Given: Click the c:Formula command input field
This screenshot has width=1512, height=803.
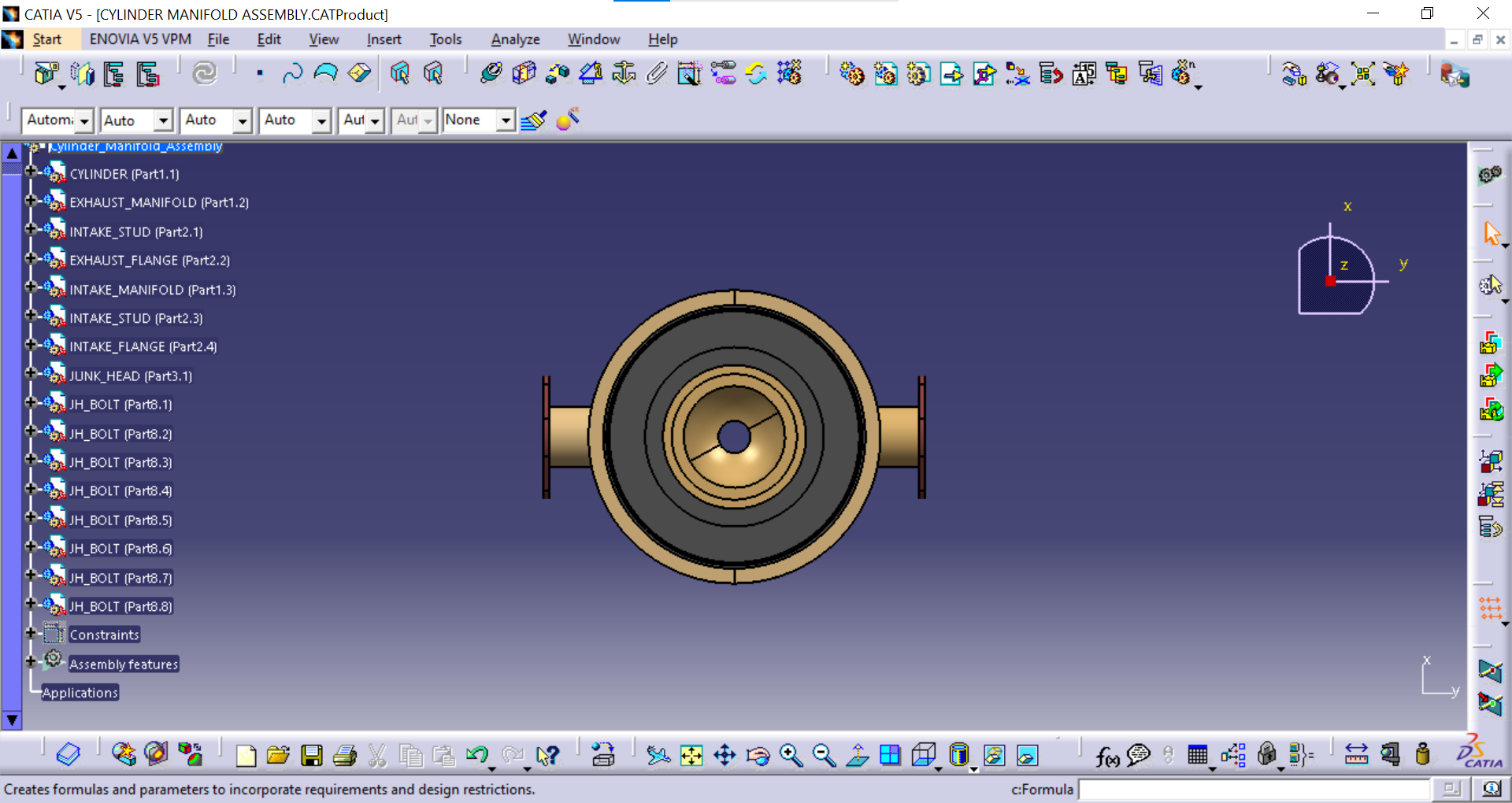Looking at the screenshot, I should click(x=1254, y=789).
